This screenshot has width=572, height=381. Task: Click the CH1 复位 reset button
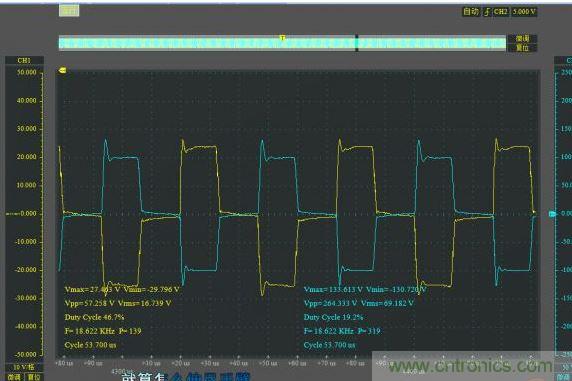[x=34, y=377]
